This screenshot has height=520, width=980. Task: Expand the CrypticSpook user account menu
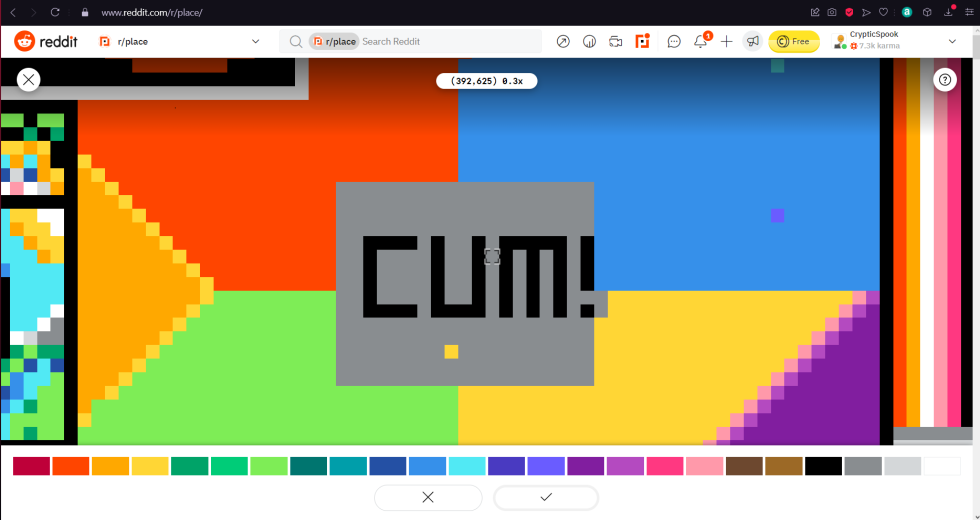coord(951,42)
